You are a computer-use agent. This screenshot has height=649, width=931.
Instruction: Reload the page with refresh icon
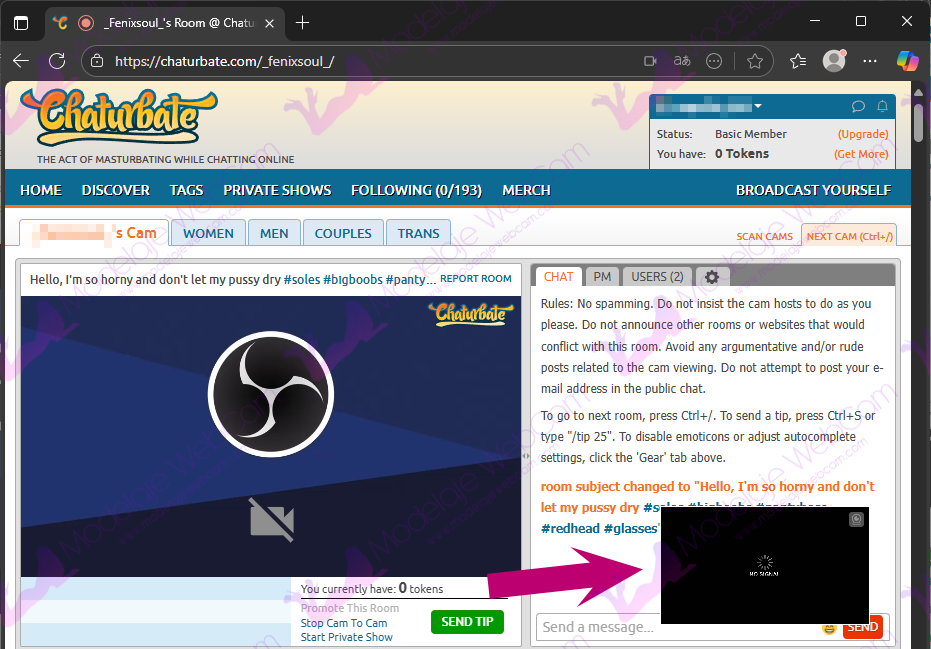pos(57,61)
